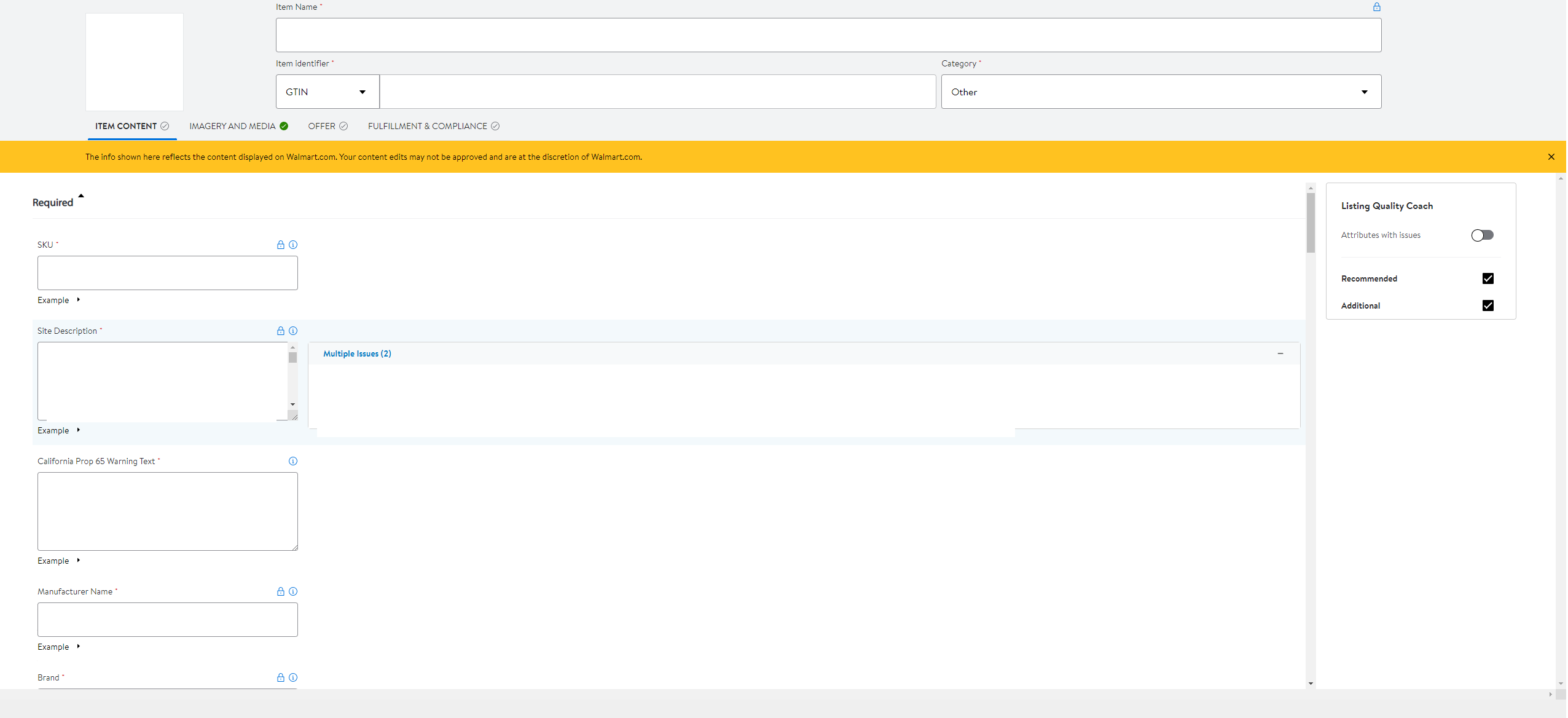Click the Item Name lock icon
The height and width of the screenshot is (718, 1568).
(1377, 7)
